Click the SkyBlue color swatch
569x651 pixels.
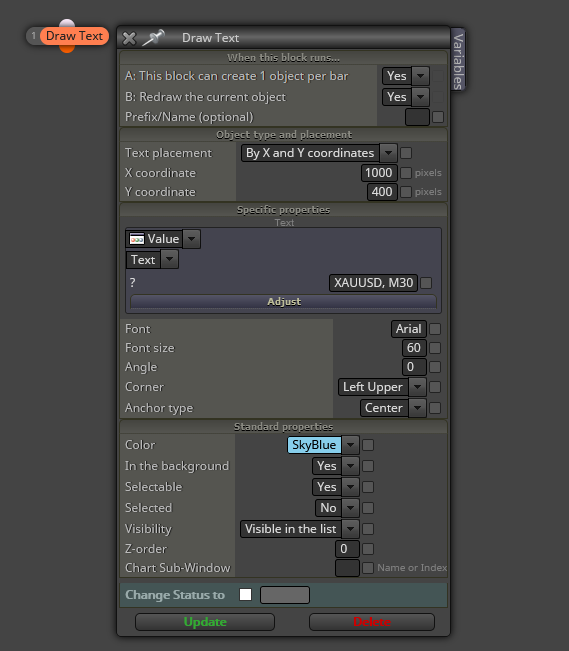click(x=314, y=445)
